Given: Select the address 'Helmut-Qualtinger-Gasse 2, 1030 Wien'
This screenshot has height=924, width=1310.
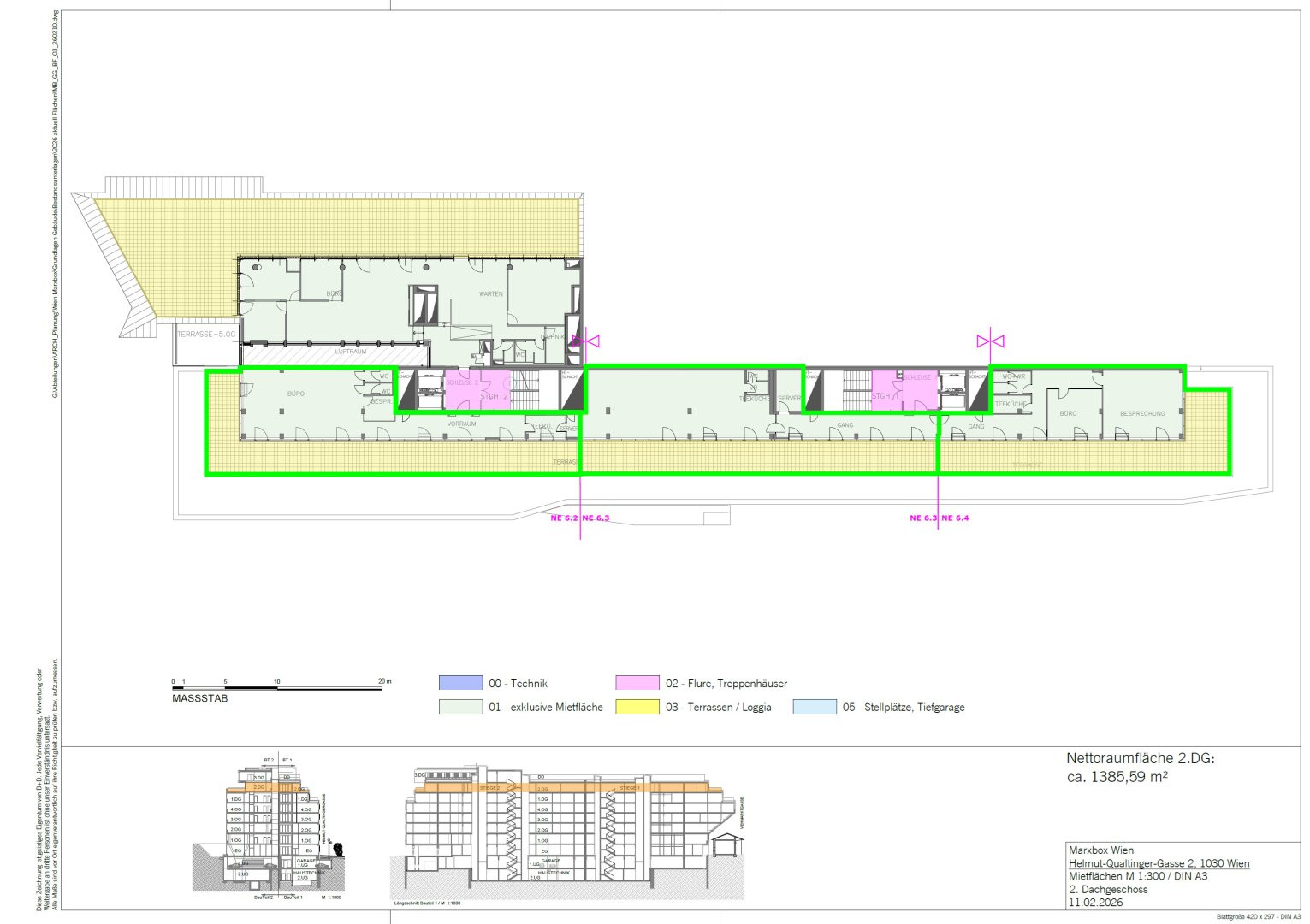Looking at the screenshot, I should point(1159,863).
